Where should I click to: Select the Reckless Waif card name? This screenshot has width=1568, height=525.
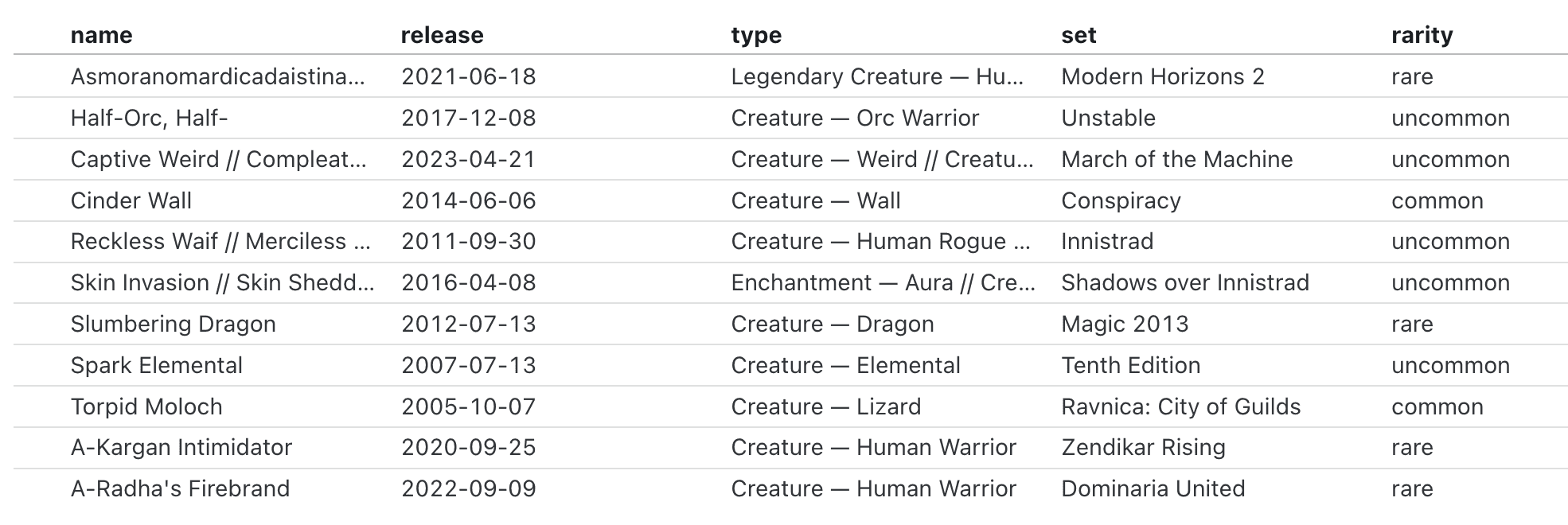pos(220,241)
